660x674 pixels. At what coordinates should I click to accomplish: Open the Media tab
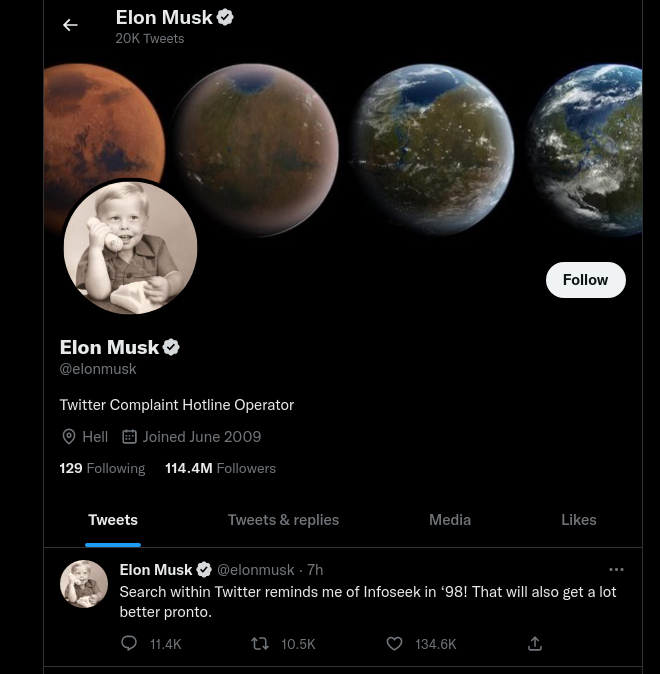[450, 520]
